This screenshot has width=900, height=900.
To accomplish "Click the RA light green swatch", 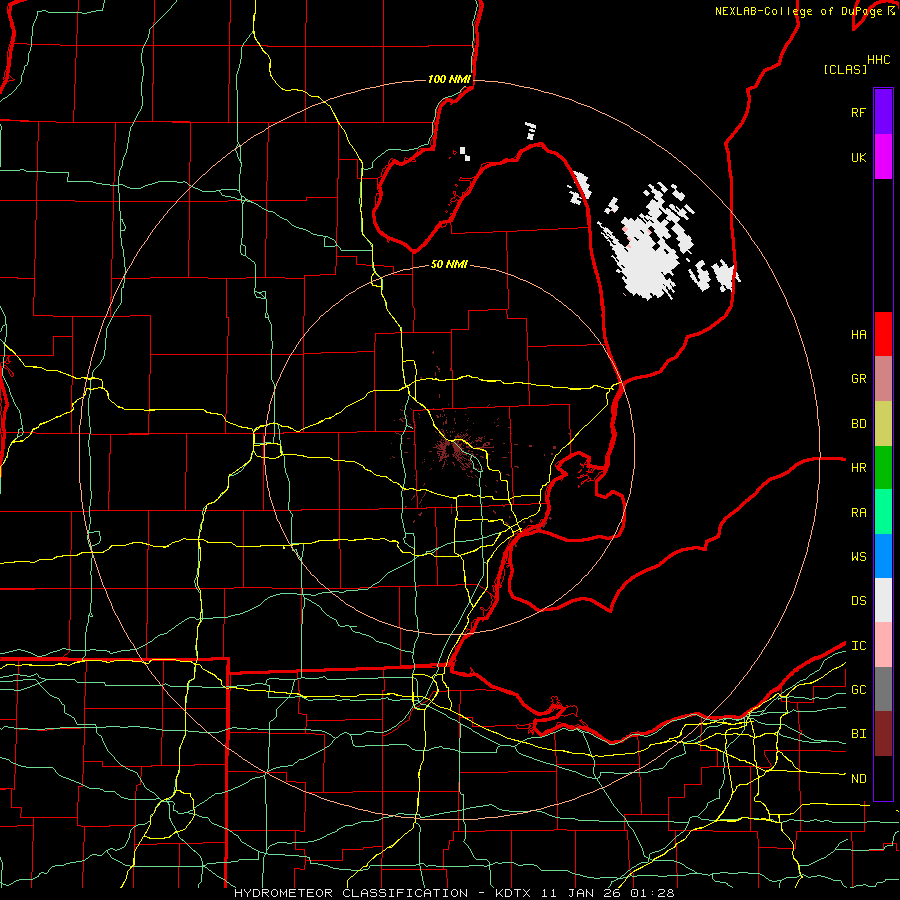I will 883,512.
